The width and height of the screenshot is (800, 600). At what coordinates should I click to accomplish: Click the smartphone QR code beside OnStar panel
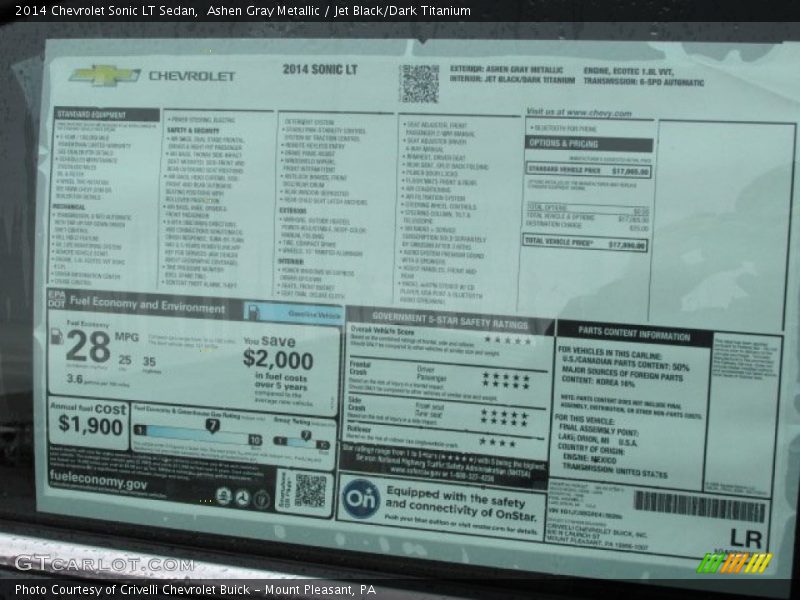(x=310, y=489)
